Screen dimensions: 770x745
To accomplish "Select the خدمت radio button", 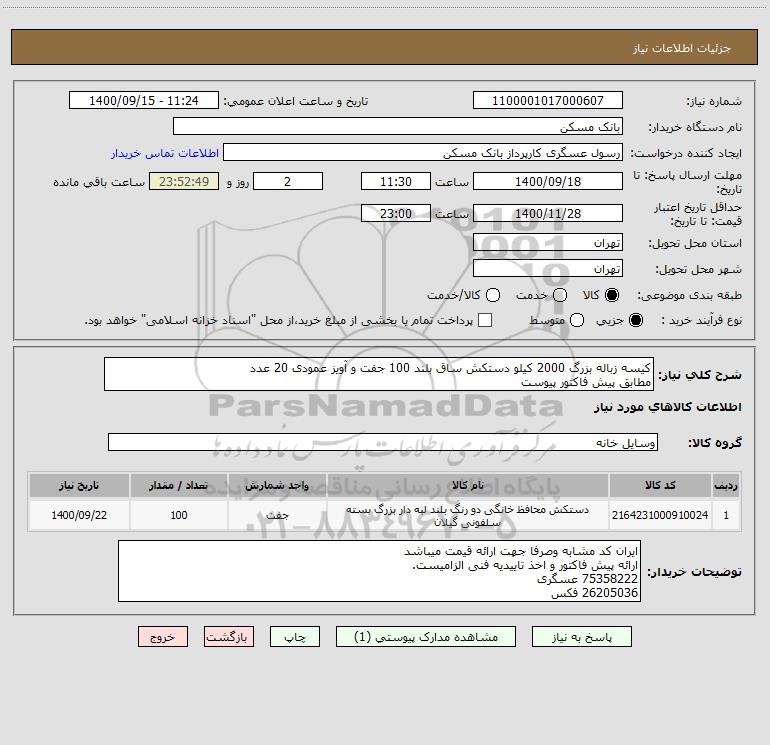I will 560,295.
